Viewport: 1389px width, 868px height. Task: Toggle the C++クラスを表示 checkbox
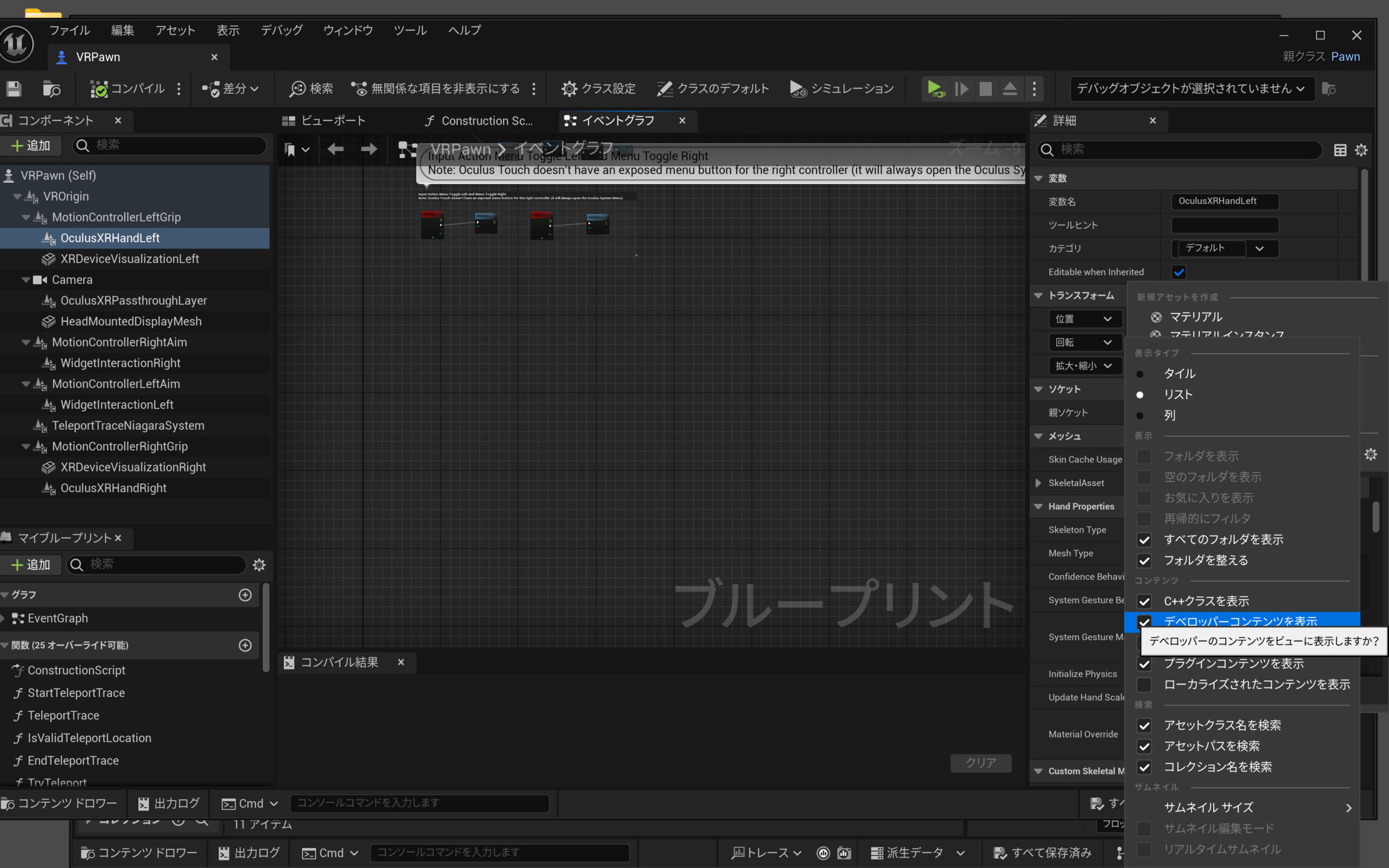(x=1144, y=601)
